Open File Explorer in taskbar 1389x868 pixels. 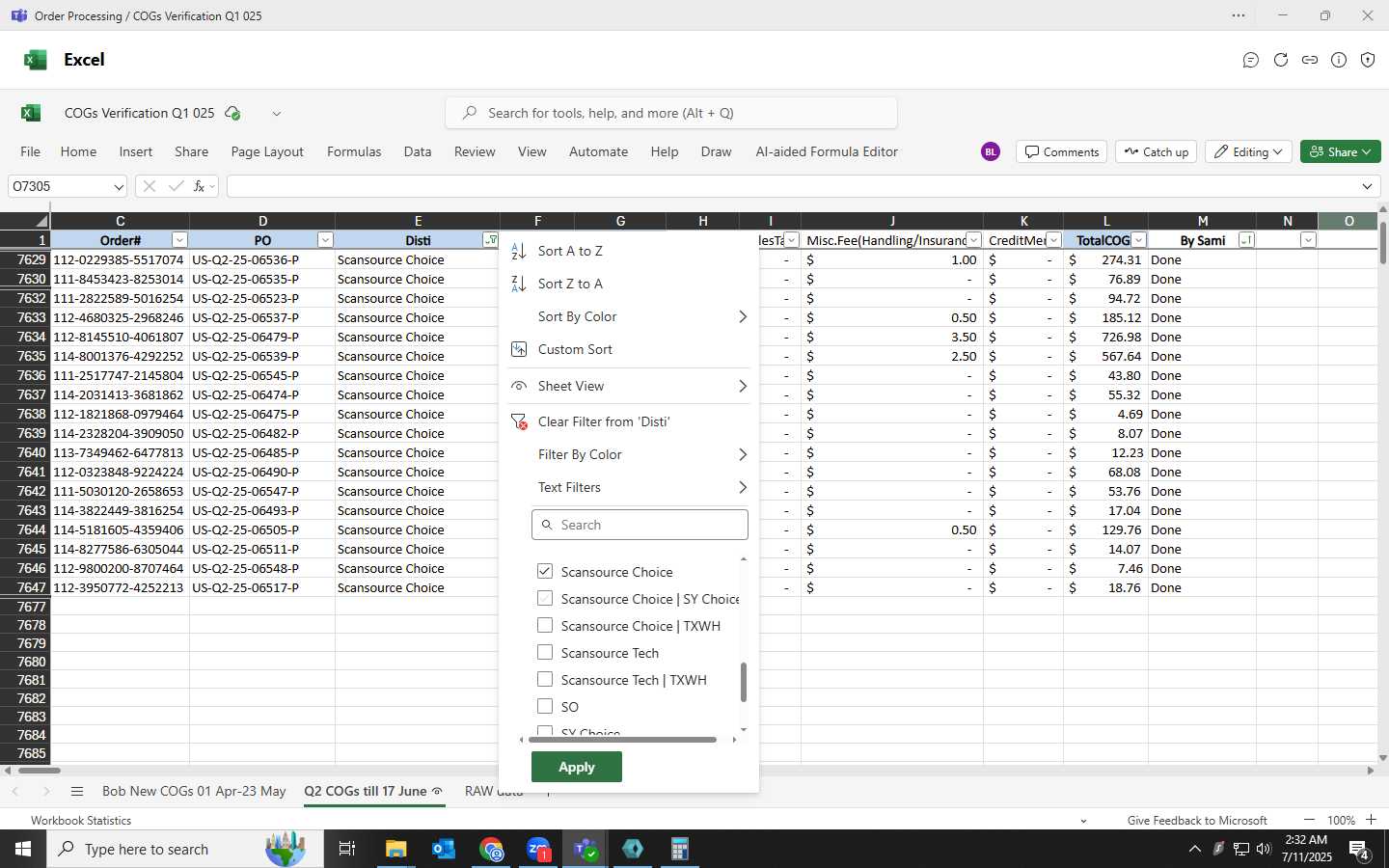tap(395, 849)
